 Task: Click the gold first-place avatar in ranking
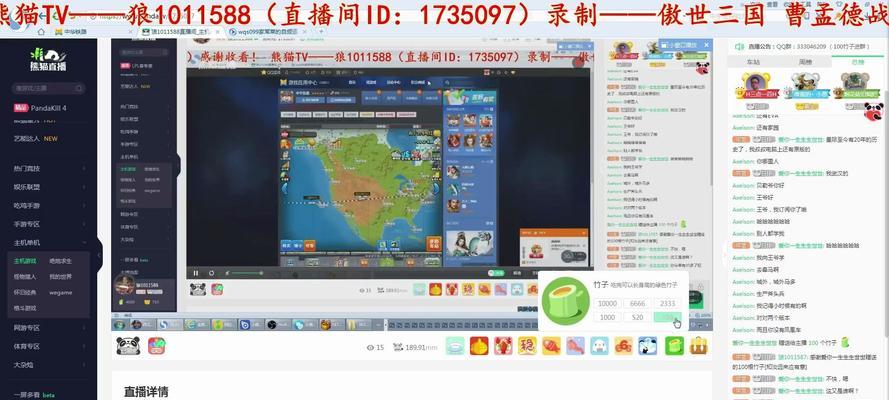coord(756,83)
